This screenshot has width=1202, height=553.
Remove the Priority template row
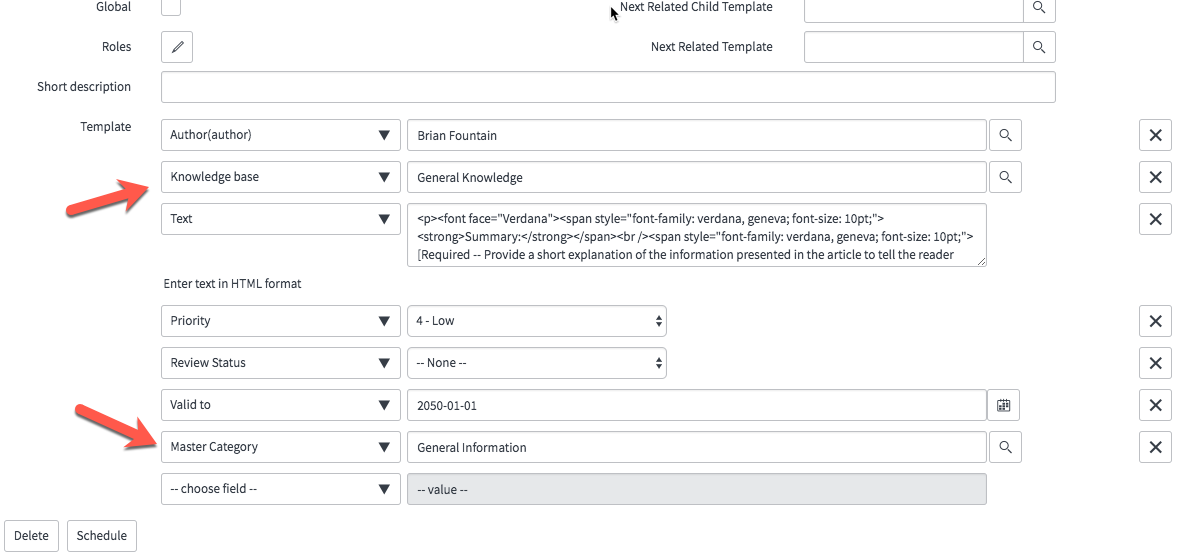point(1155,321)
